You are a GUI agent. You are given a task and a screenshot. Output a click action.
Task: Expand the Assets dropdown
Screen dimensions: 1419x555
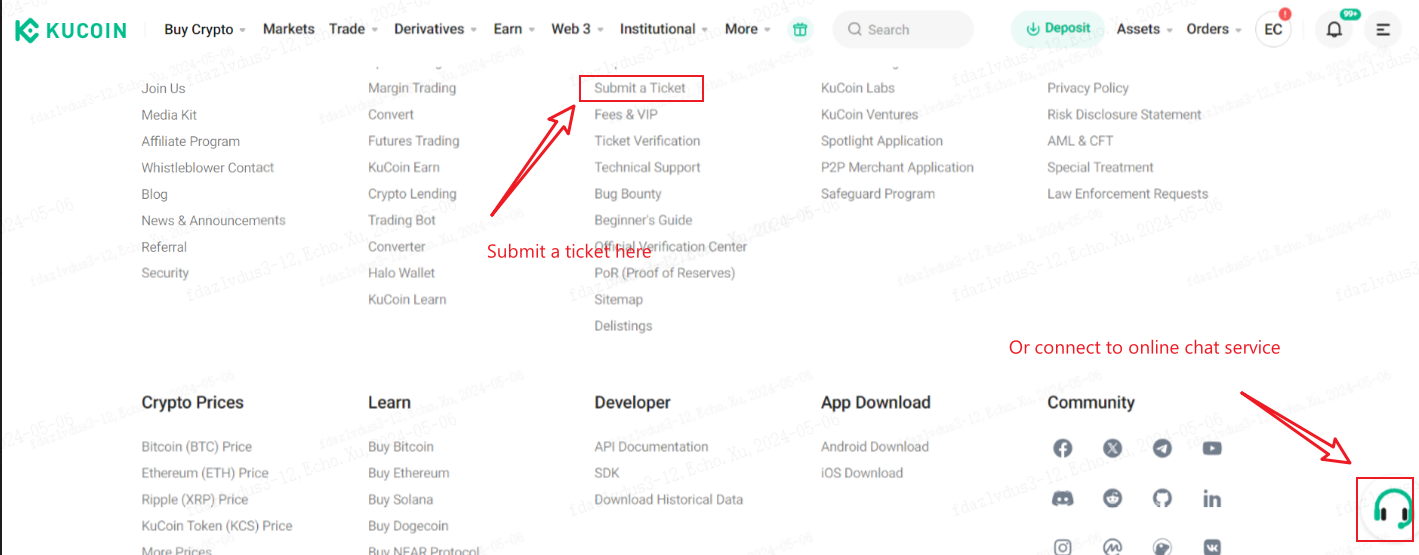(x=1145, y=29)
